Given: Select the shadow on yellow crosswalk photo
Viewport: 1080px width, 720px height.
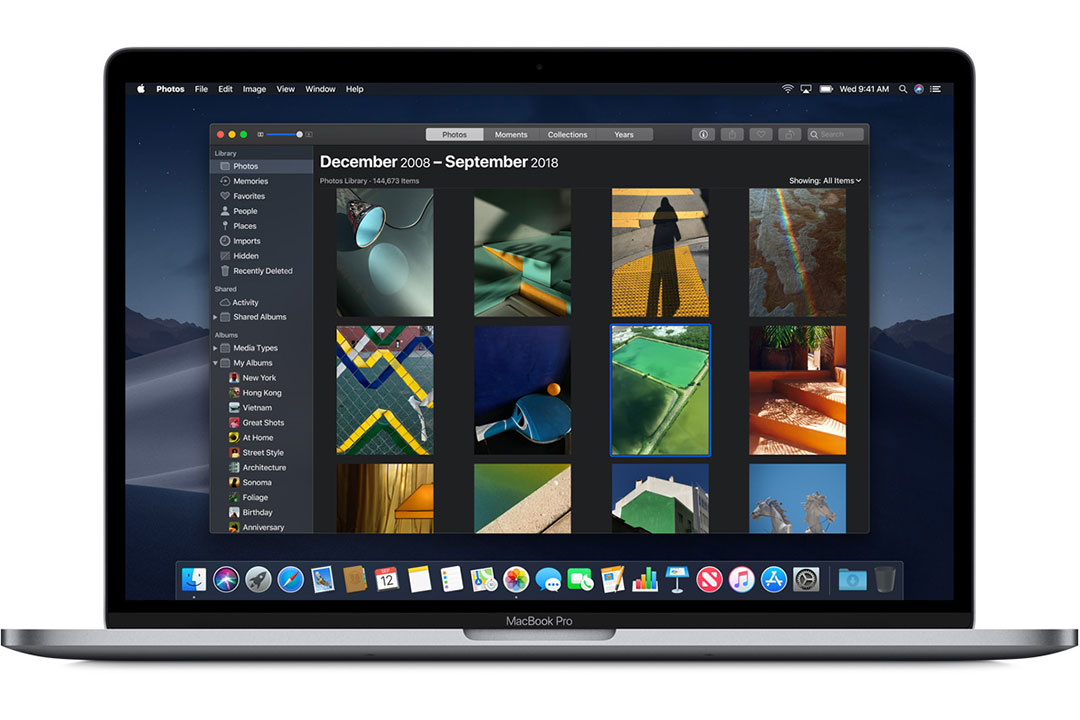Looking at the screenshot, I should click(660, 252).
